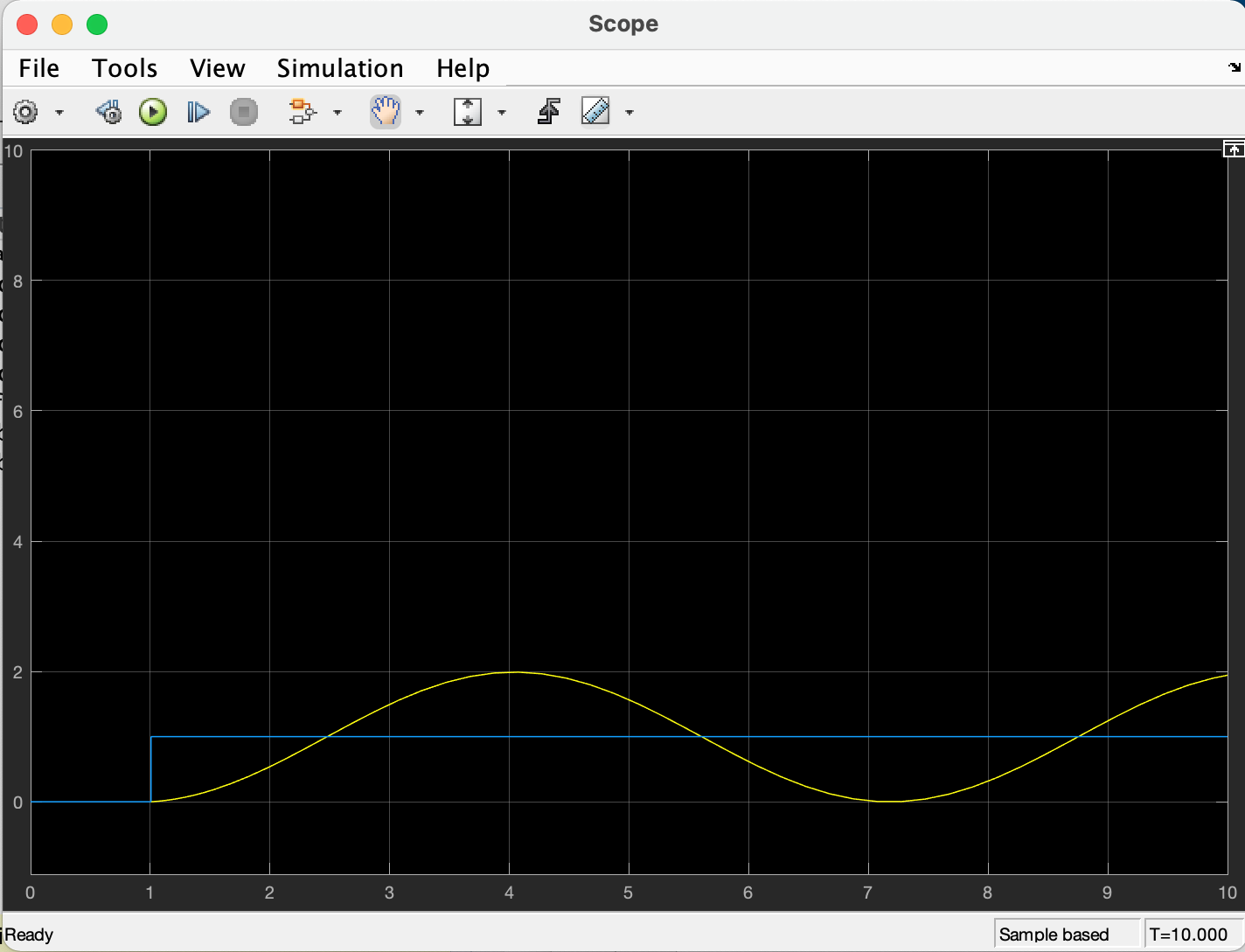
Task: Open the File menu
Action: point(39,68)
